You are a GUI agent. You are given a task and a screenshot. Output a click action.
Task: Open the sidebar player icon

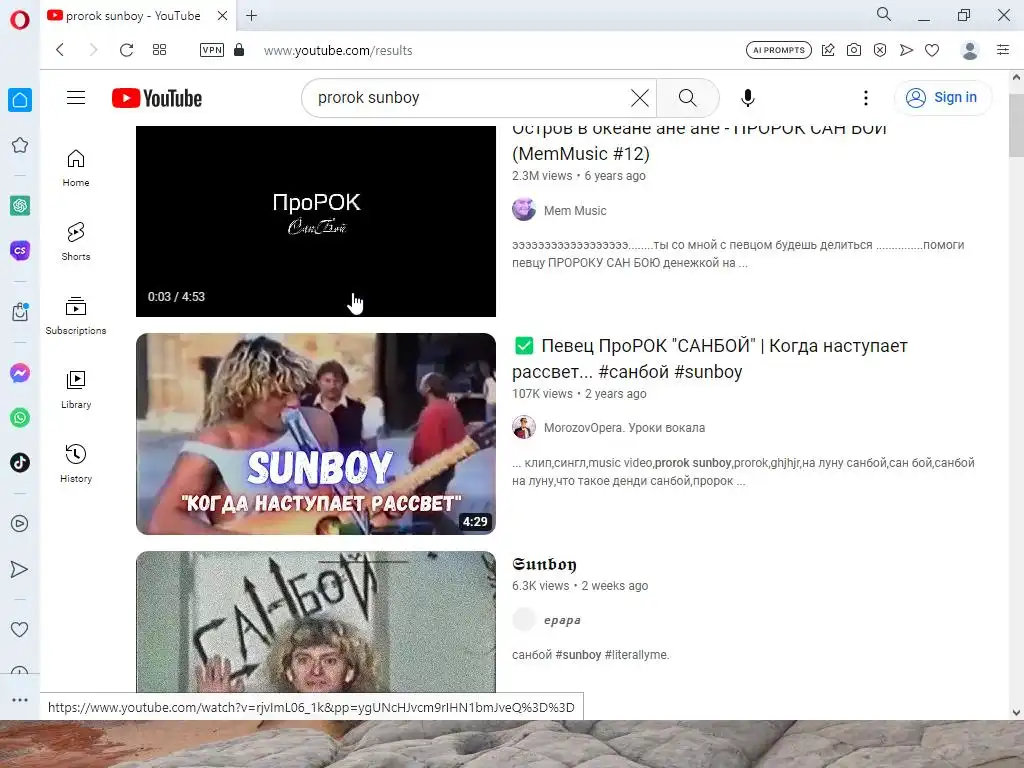[x=20, y=524]
